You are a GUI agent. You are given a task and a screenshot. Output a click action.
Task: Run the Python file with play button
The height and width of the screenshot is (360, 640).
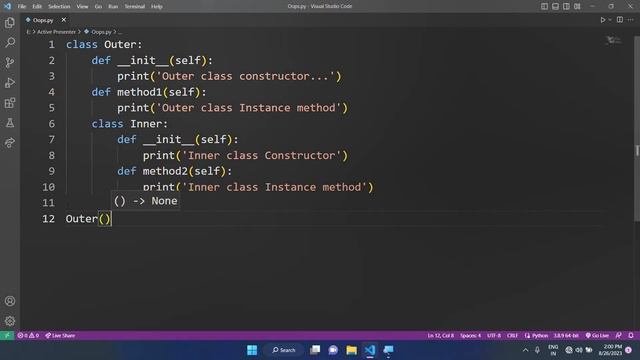pyautogui.click(x=602, y=20)
